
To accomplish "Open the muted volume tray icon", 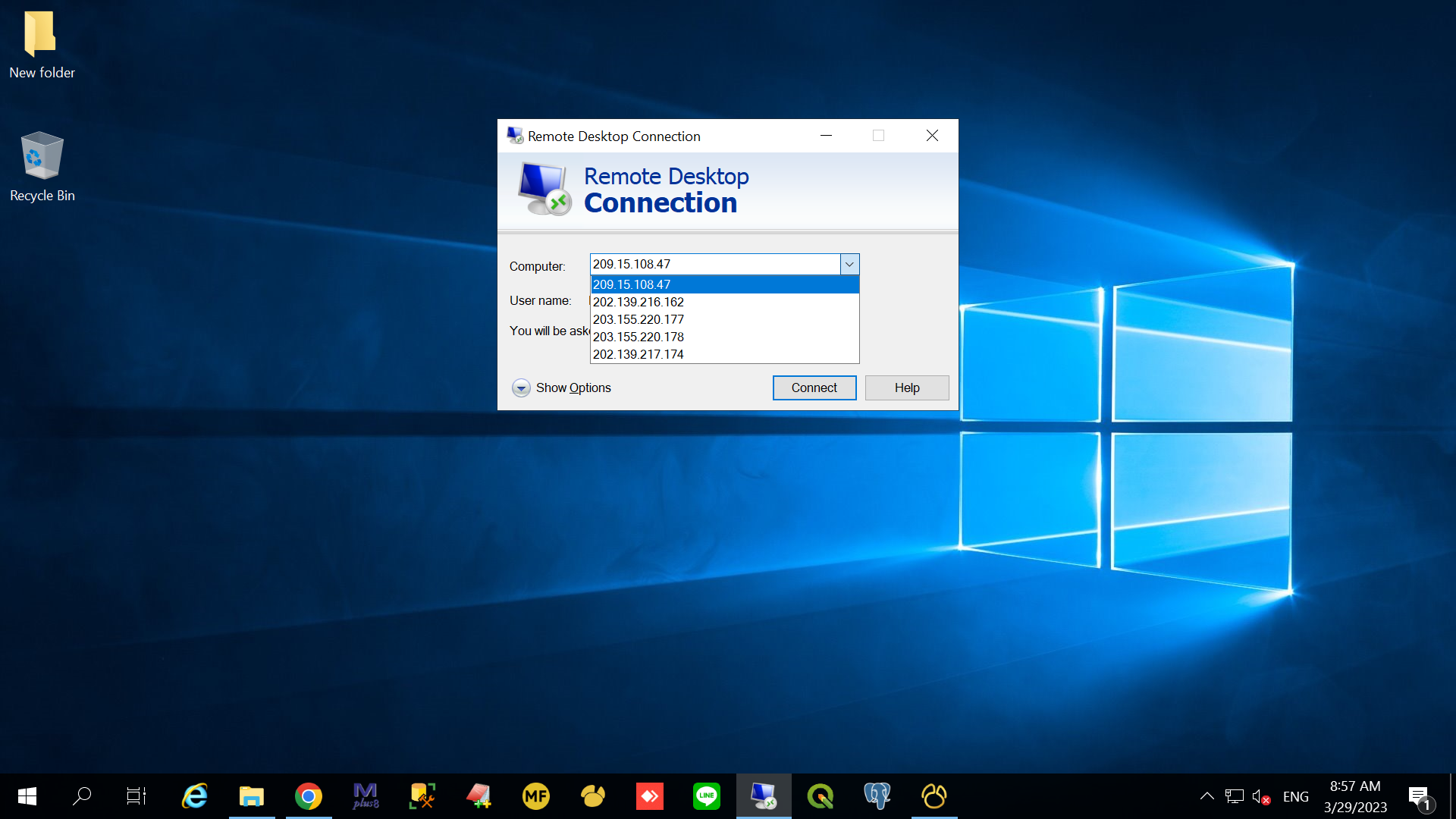I will [x=1261, y=796].
